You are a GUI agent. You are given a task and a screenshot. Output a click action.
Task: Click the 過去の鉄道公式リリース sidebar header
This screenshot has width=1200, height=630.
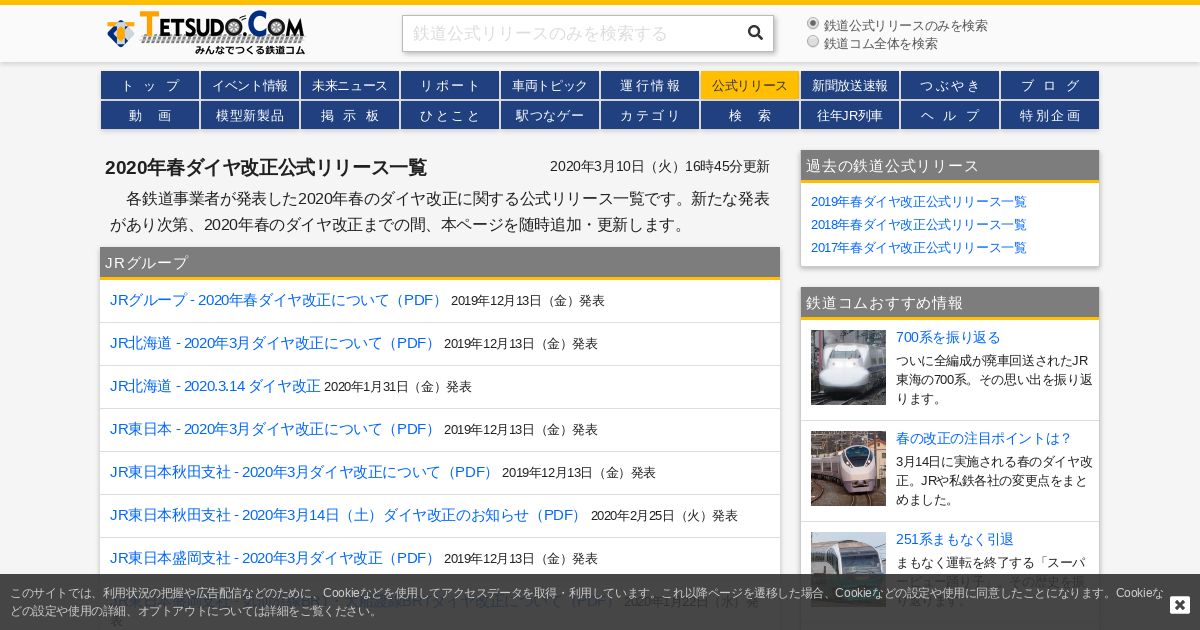(950, 165)
